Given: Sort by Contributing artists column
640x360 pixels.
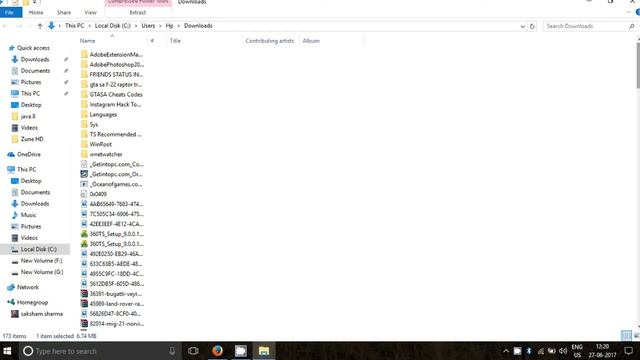Looking at the screenshot, I should tap(269, 41).
